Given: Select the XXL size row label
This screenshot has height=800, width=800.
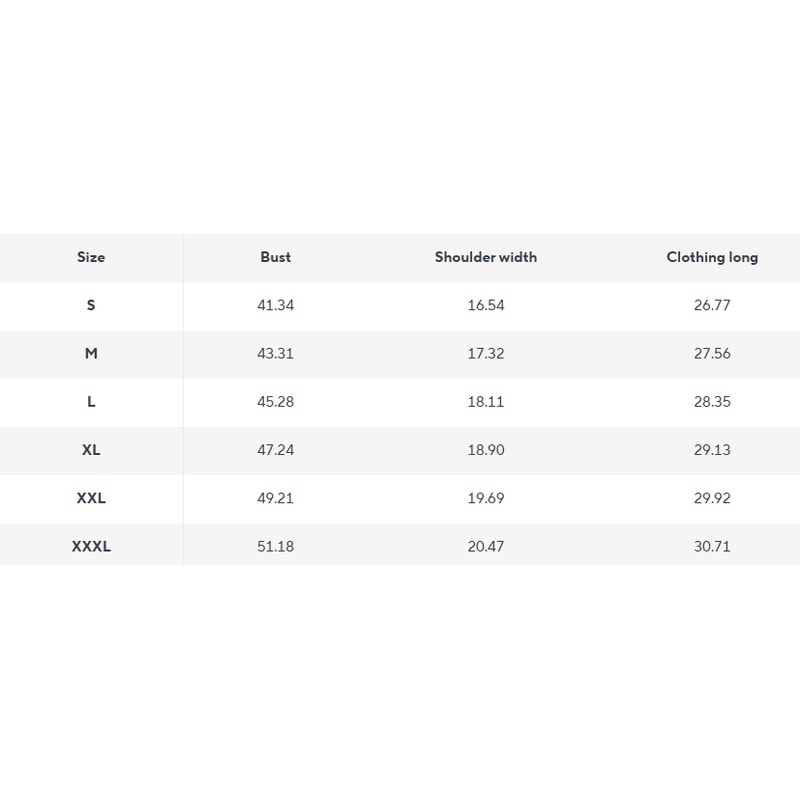Looking at the screenshot, I should pyautogui.click(x=91, y=498).
